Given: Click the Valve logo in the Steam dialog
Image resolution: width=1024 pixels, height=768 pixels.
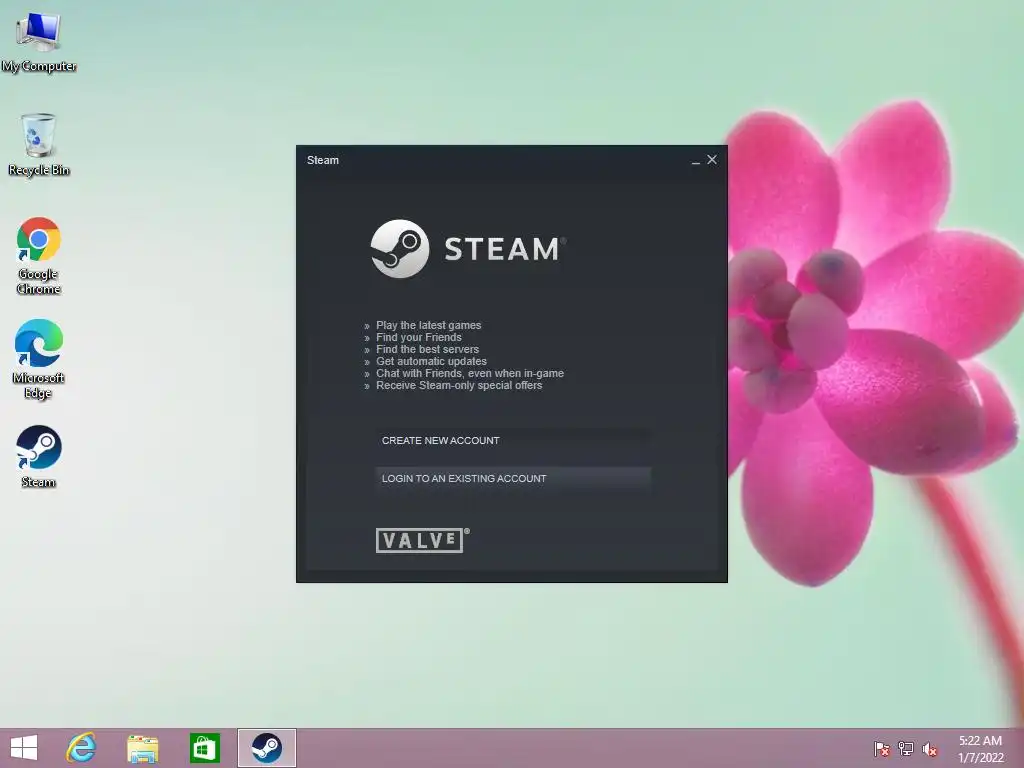Looking at the screenshot, I should click(422, 540).
